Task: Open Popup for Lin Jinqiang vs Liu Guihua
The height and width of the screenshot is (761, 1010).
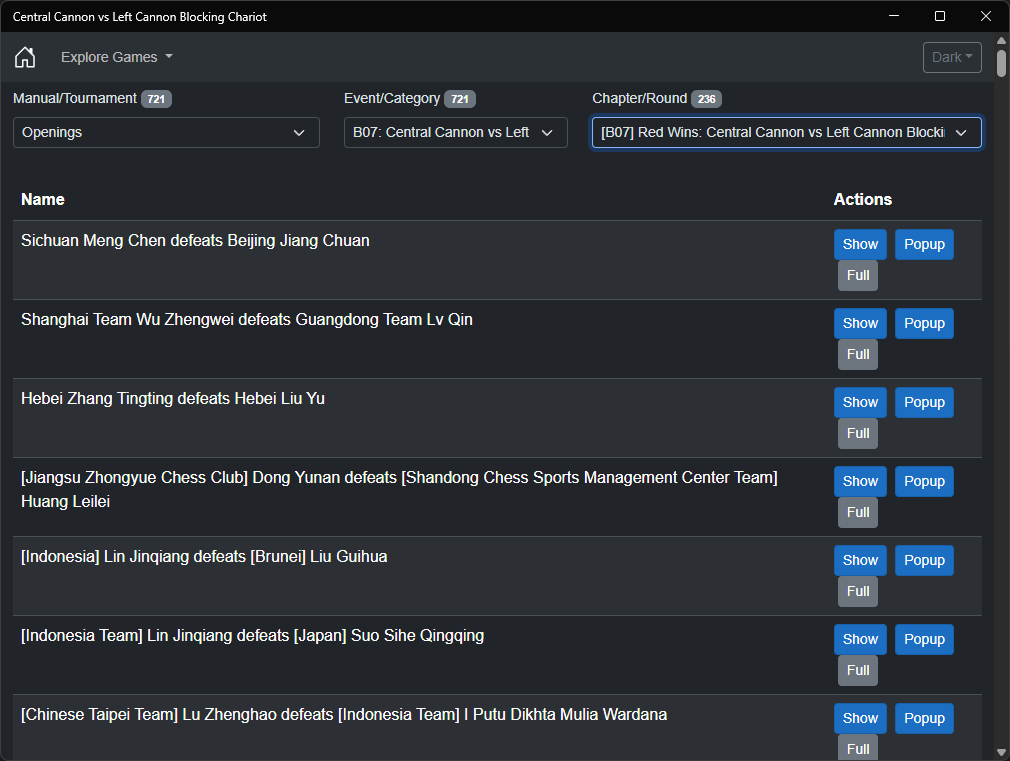Action: (924, 560)
